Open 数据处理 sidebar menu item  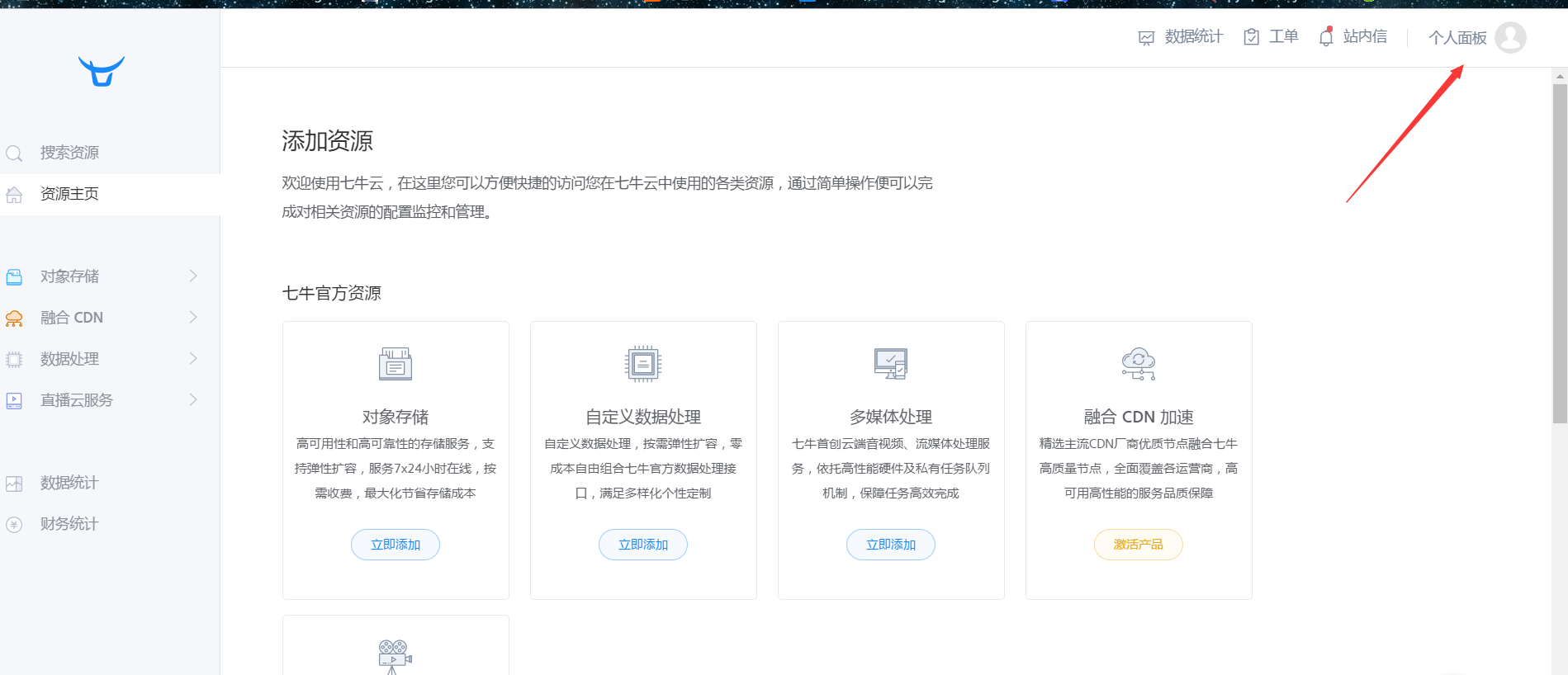[x=110, y=359]
